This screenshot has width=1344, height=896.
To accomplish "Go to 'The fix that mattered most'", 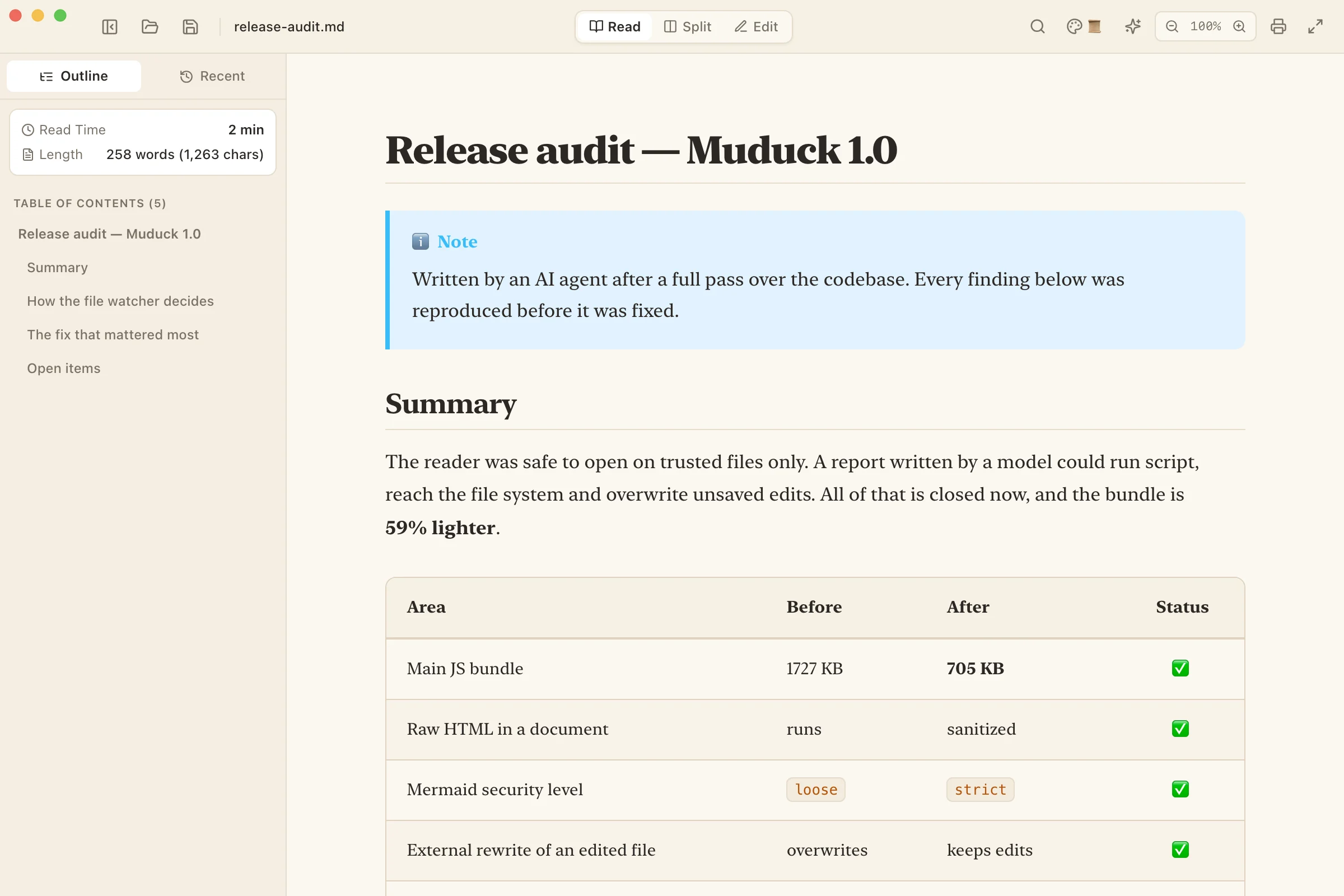I will [113, 335].
